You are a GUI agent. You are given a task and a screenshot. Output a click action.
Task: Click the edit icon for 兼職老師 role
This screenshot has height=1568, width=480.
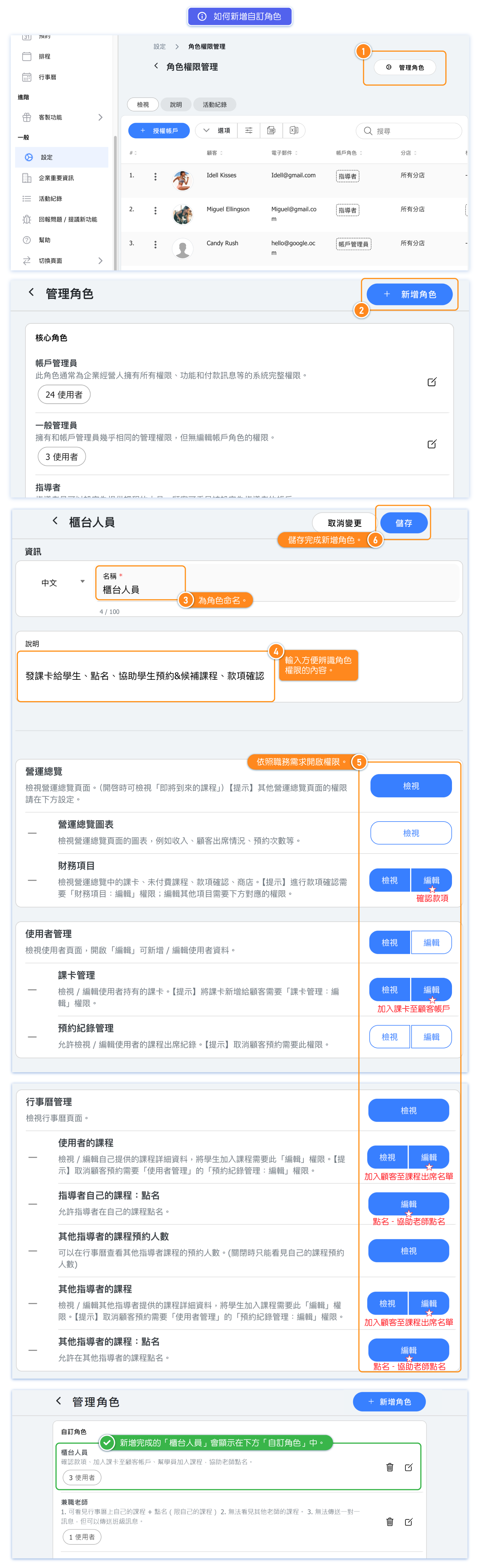pyautogui.click(x=408, y=1522)
